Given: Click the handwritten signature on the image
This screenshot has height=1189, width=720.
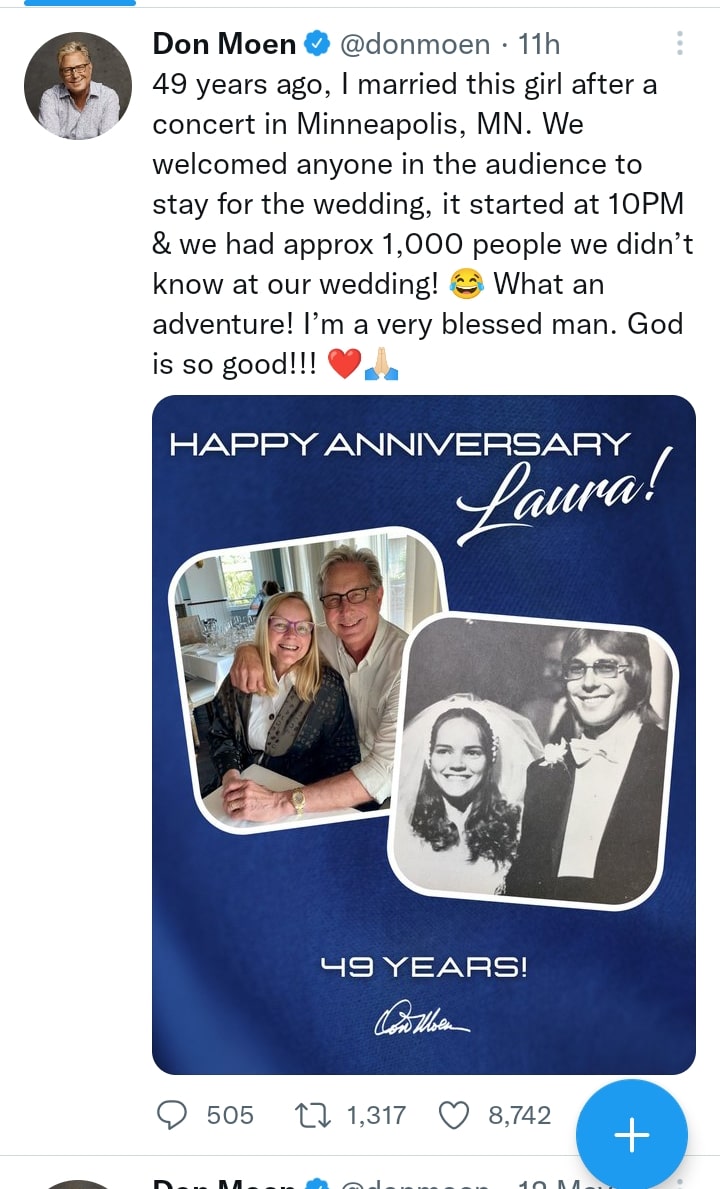Looking at the screenshot, I should (x=421, y=1021).
